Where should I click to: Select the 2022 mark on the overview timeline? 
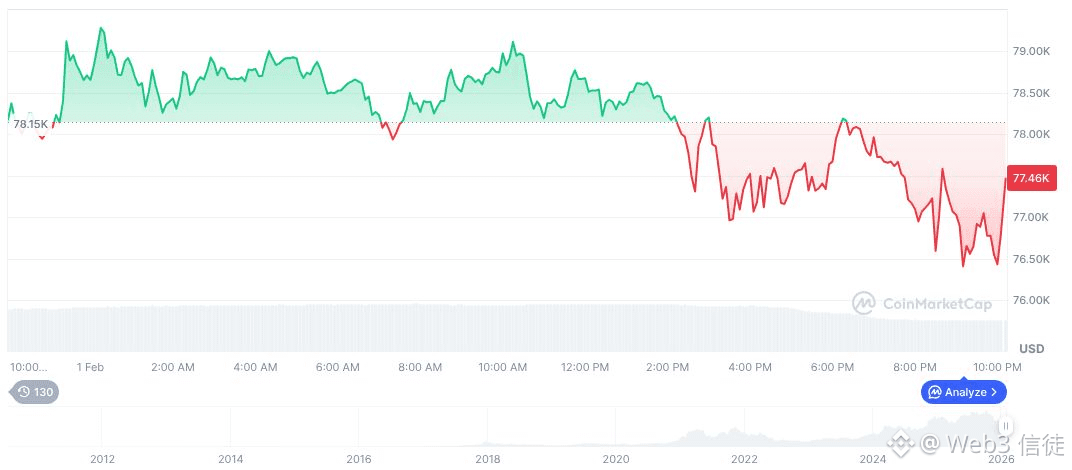click(x=744, y=459)
